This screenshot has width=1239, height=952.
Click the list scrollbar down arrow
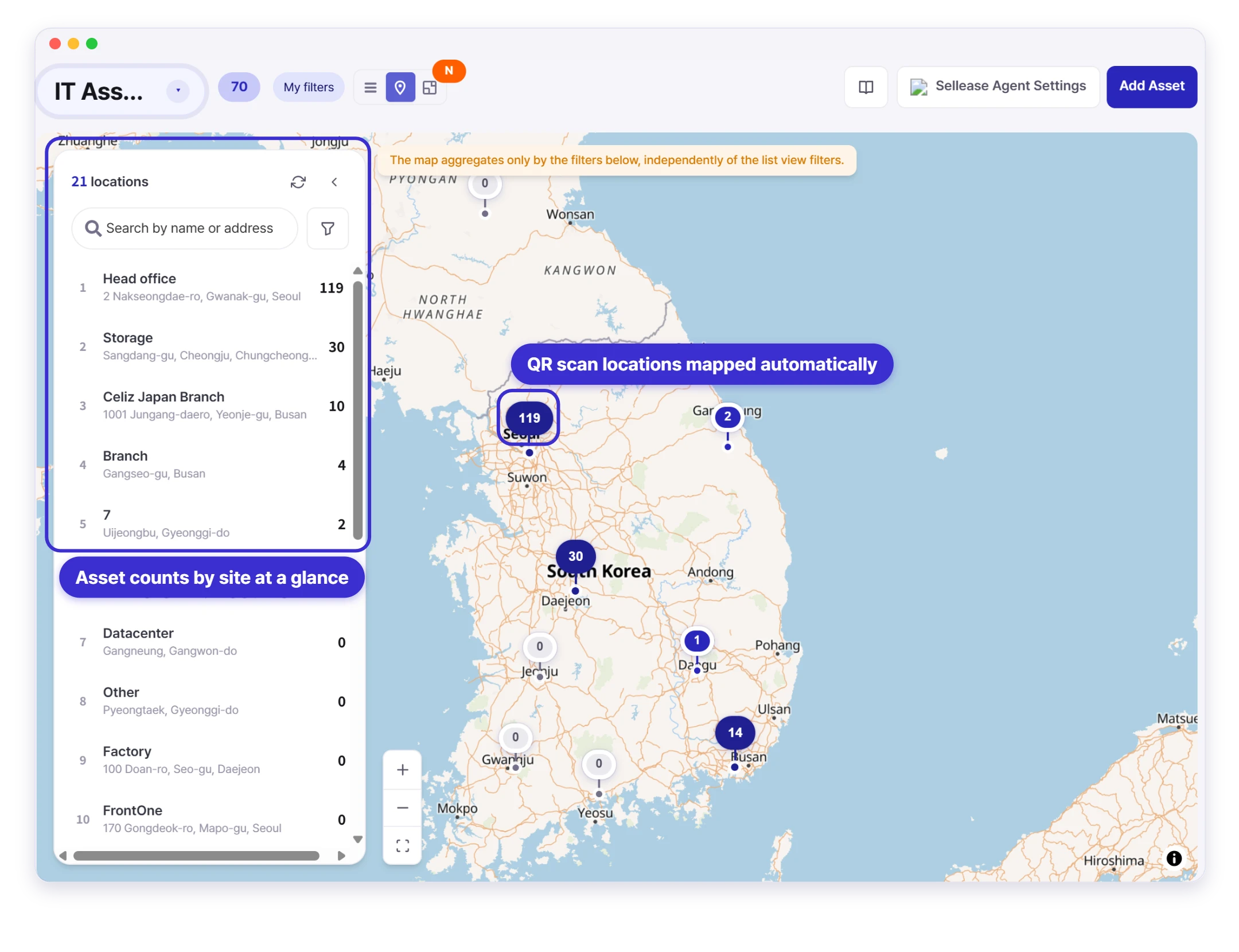[x=357, y=839]
